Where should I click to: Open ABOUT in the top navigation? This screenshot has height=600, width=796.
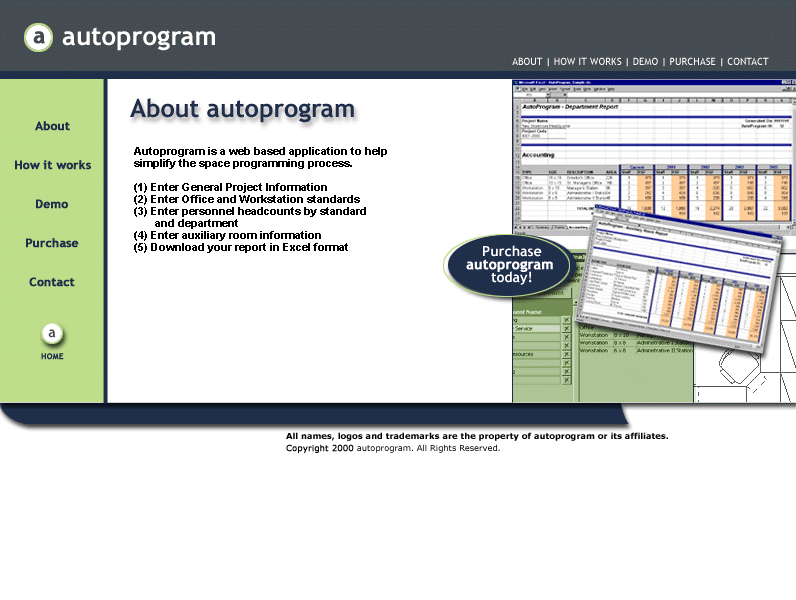click(526, 61)
